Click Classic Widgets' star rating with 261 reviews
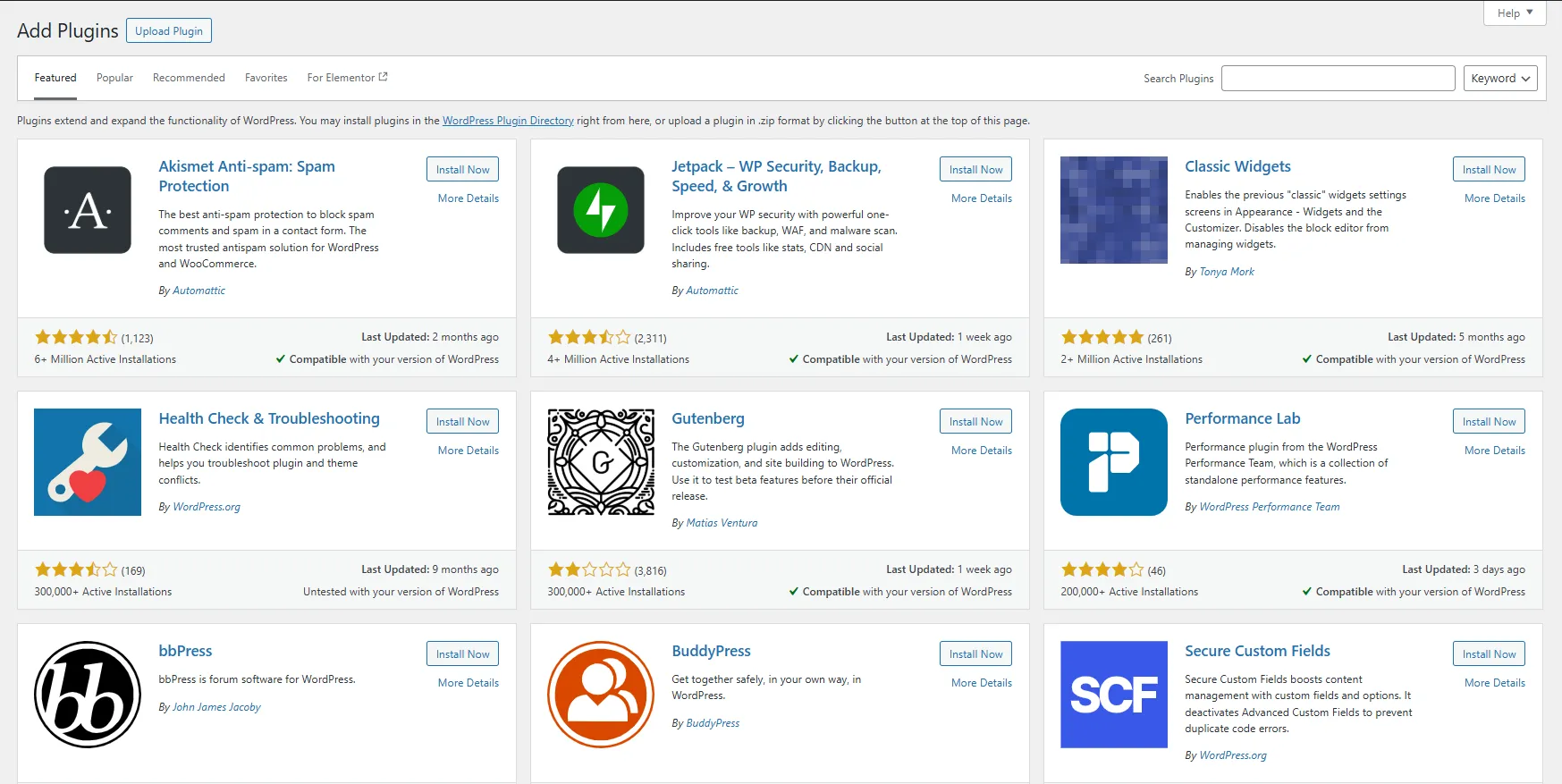Screen dimensions: 1562x784 coord(1102,338)
